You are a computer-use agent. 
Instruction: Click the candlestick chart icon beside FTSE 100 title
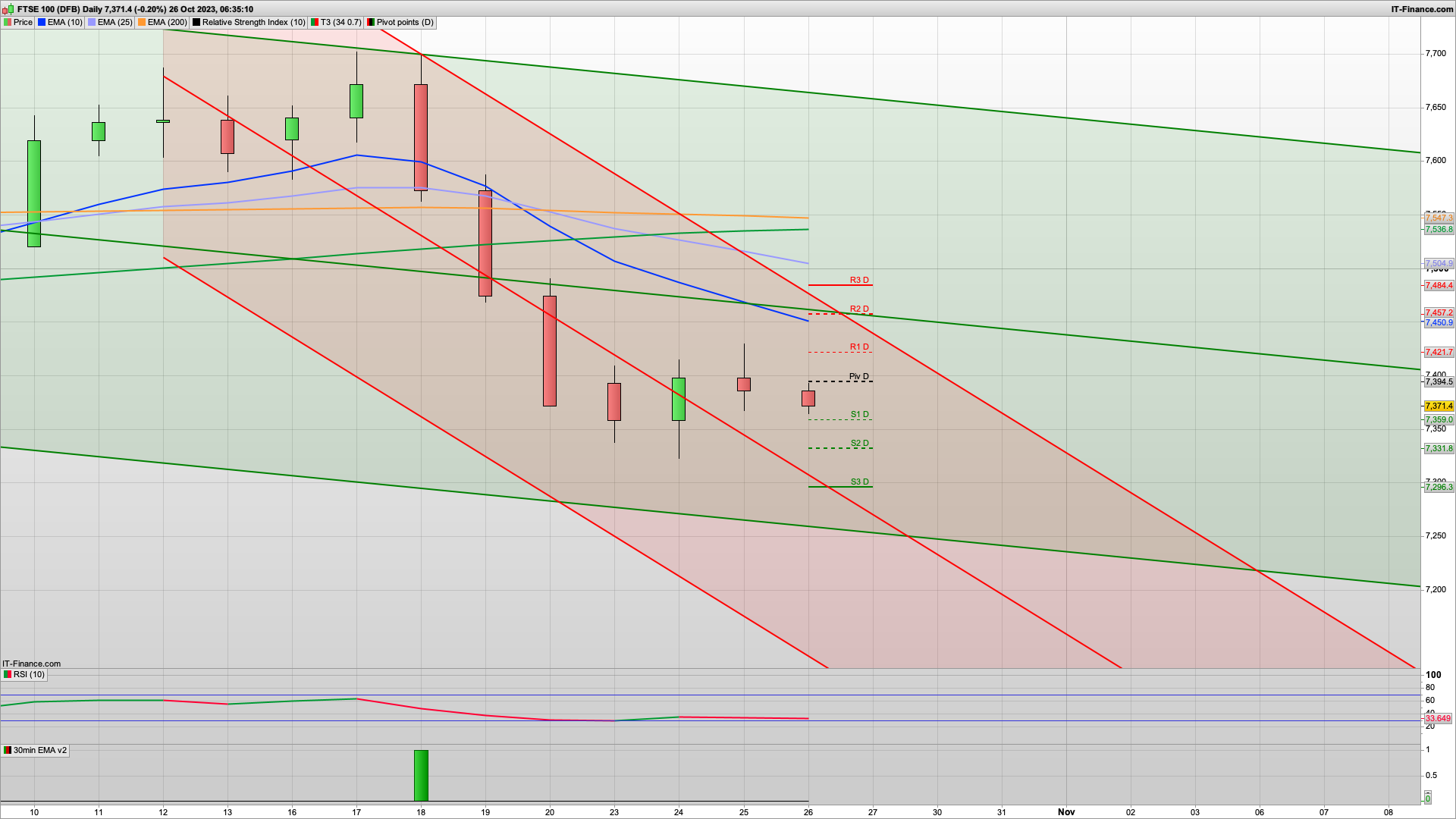8,9
